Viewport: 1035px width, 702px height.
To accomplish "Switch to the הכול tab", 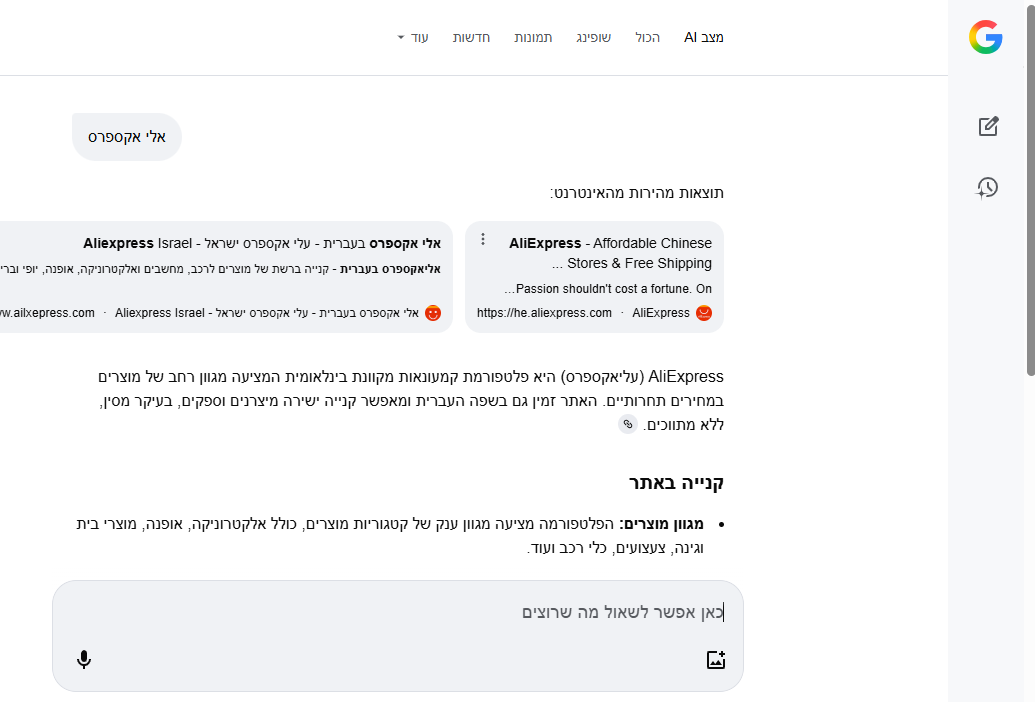I will pyautogui.click(x=648, y=38).
